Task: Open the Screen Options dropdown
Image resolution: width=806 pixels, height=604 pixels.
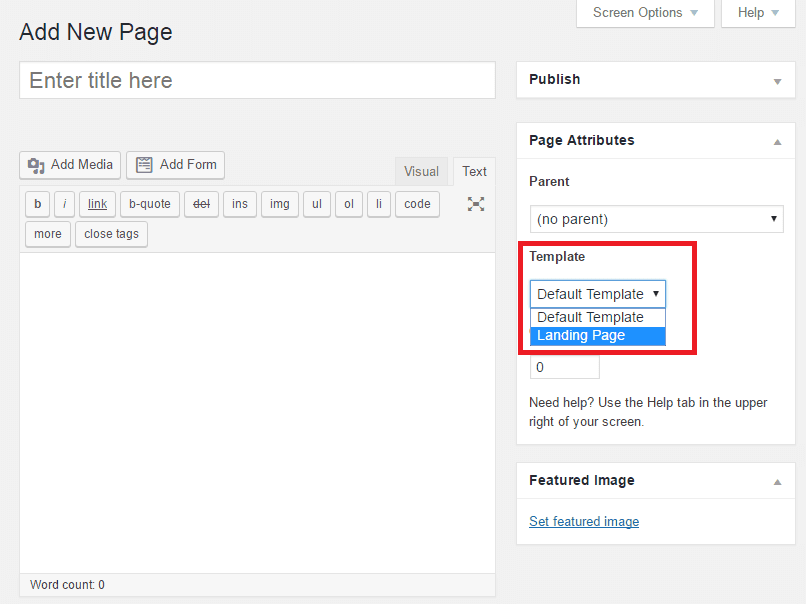Action: [645, 13]
